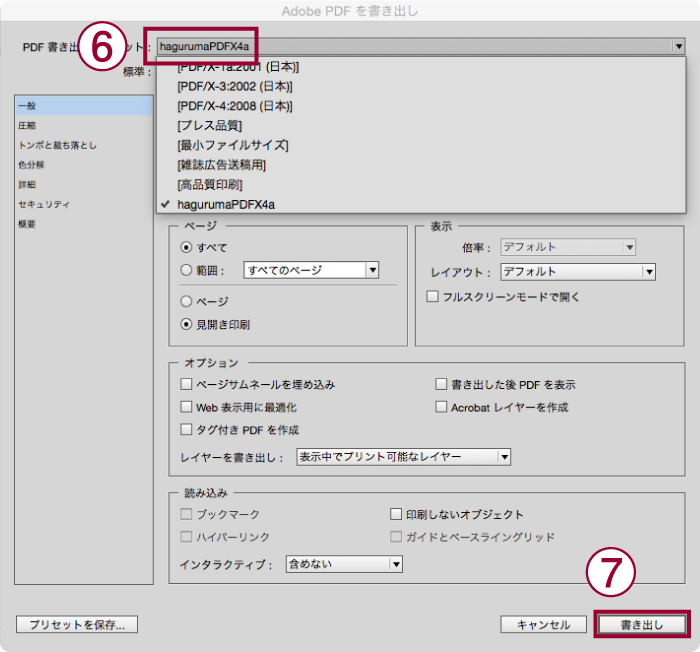Select 詳細 category in left list
This screenshot has height=652, width=700.
click(x=84, y=184)
